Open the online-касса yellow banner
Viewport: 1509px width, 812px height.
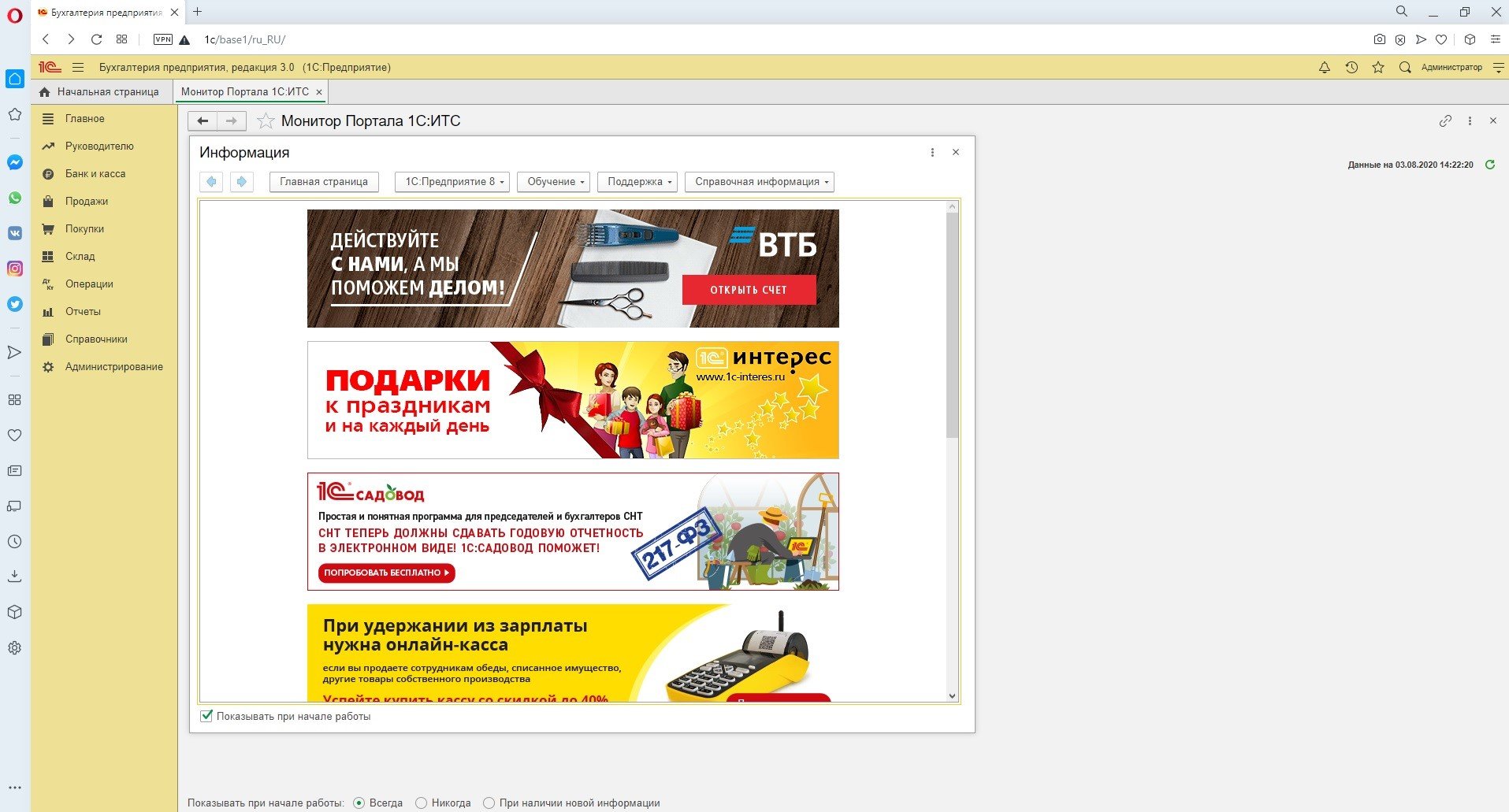[573, 653]
